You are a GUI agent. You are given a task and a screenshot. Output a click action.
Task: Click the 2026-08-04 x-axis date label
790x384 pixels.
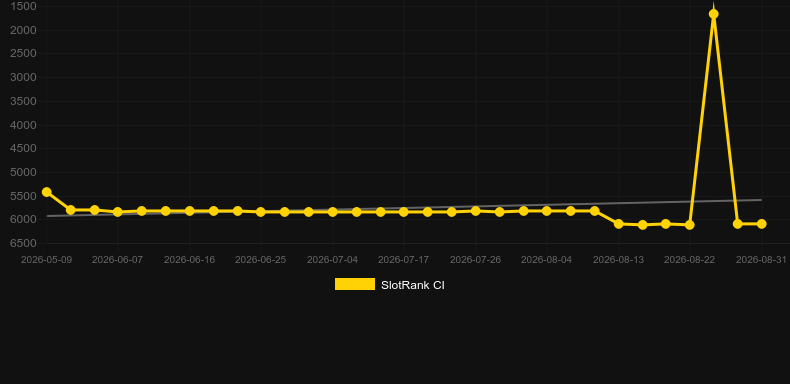click(x=547, y=260)
